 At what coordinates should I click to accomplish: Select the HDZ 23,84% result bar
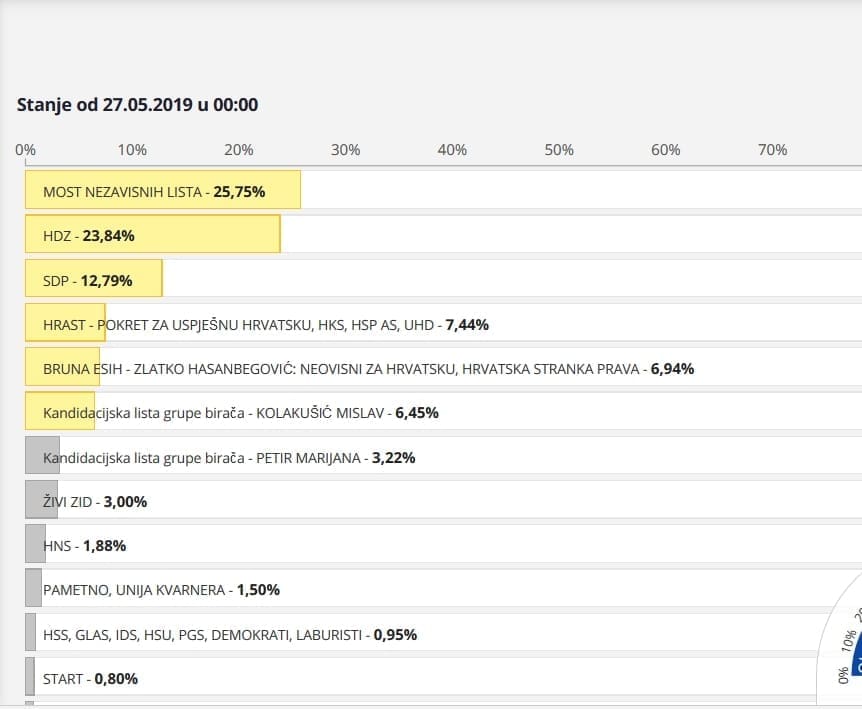(153, 235)
